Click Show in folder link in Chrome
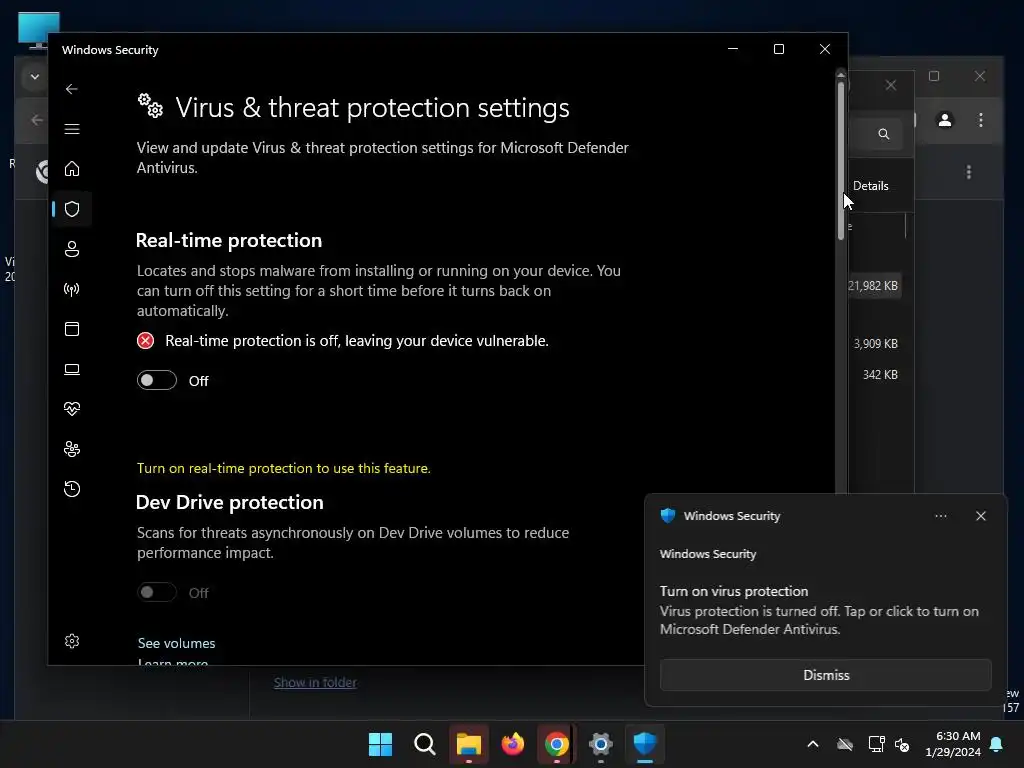 point(315,682)
